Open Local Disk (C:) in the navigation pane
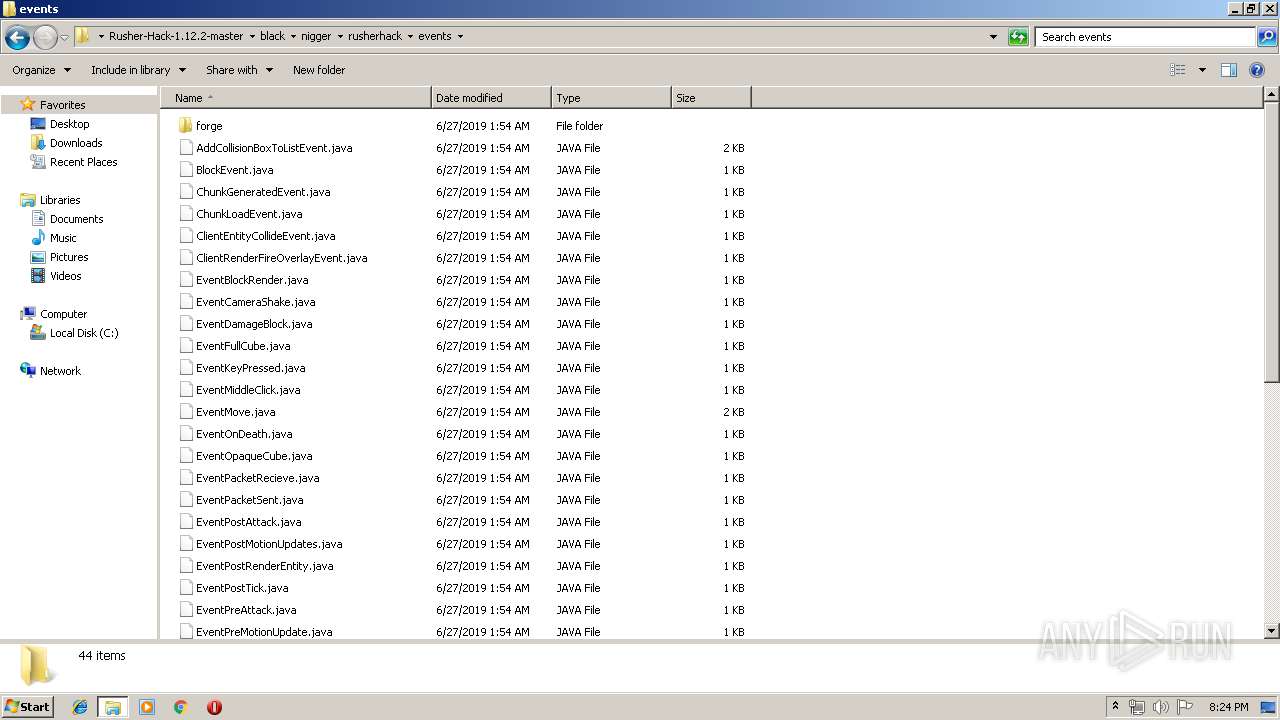 (x=84, y=333)
